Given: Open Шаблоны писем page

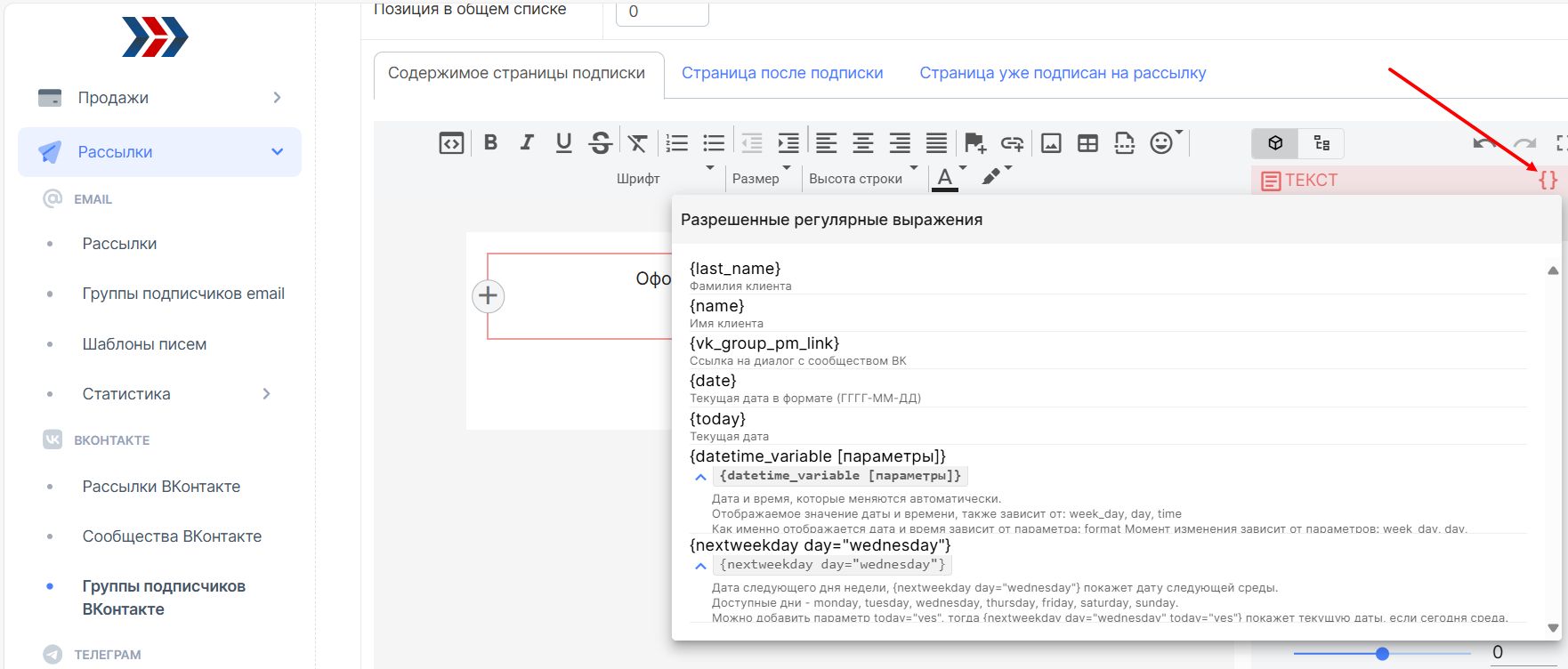Looking at the screenshot, I should pyautogui.click(x=144, y=344).
